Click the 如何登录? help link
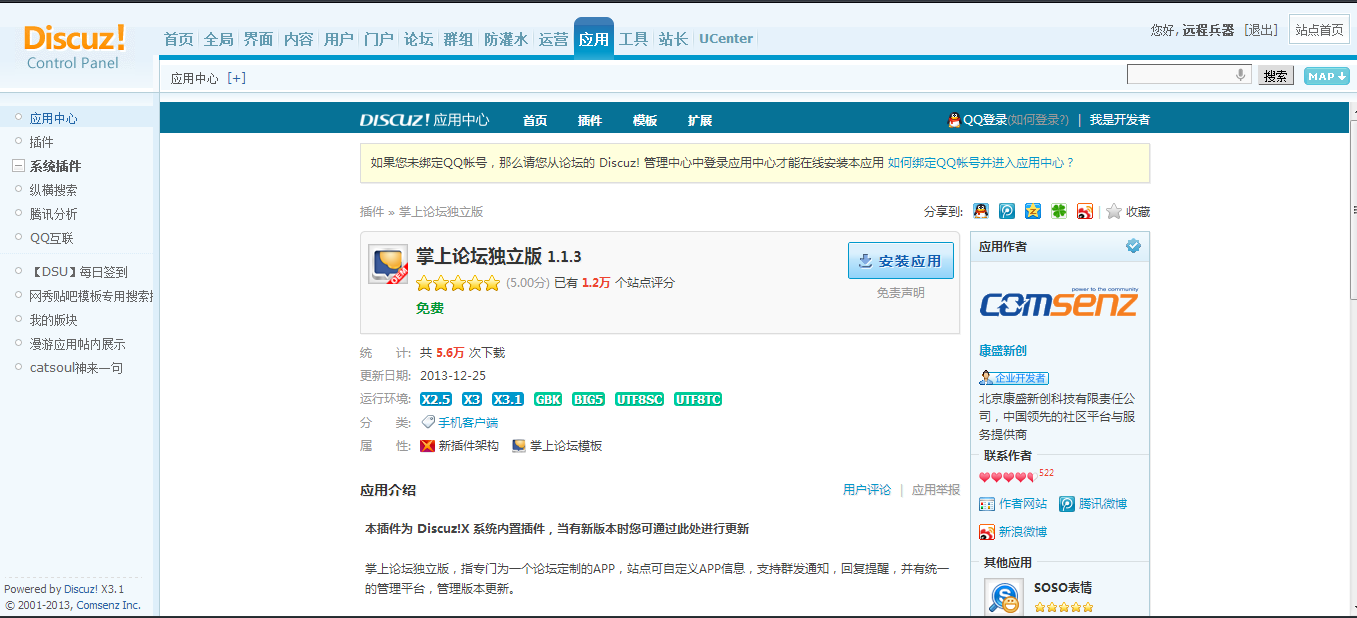Screen dimensions: 1357x618 tap(1039, 120)
